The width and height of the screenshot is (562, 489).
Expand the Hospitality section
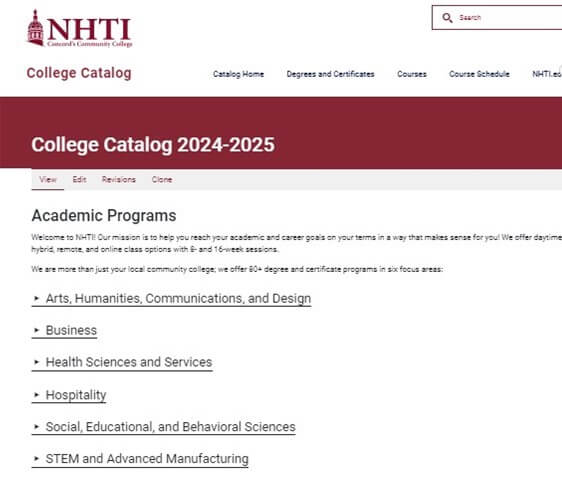tap(69, 395)
